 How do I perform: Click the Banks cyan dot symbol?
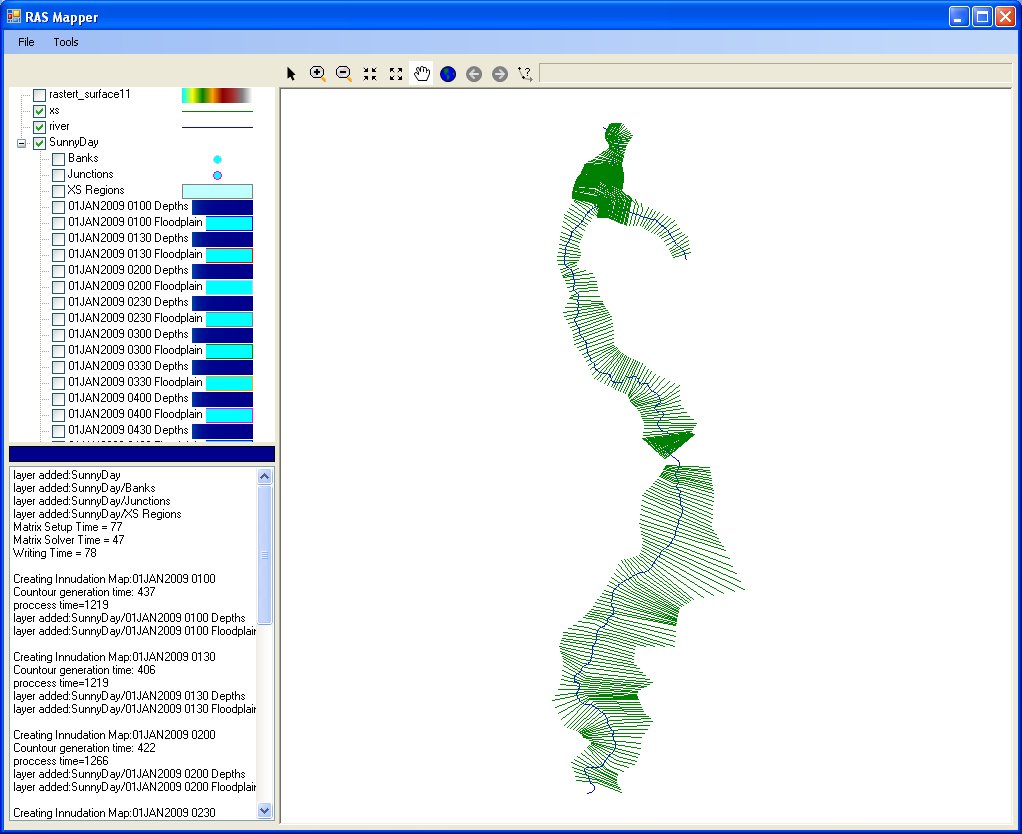217,159
